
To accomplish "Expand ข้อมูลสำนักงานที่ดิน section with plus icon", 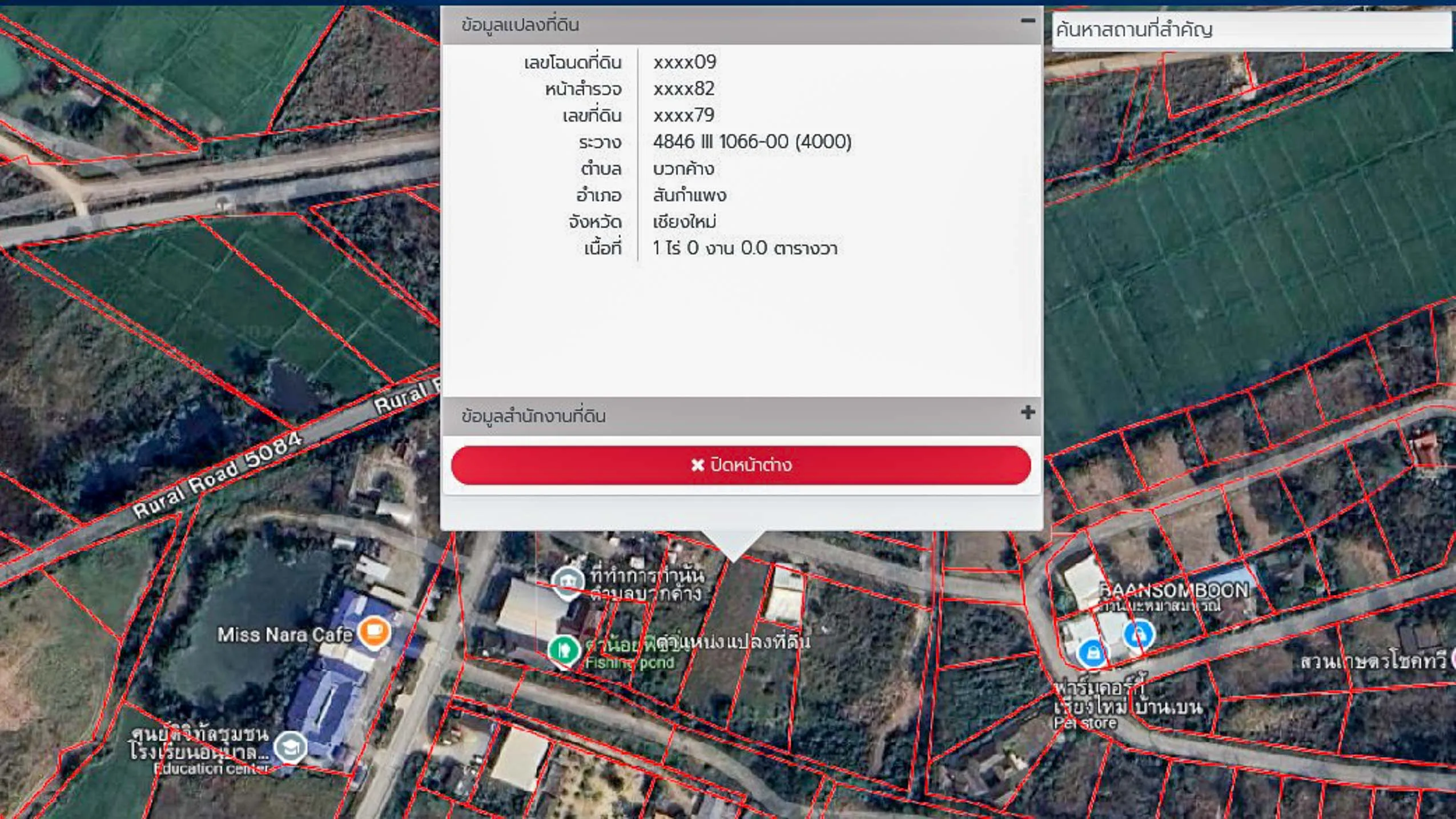I will tap(1028, 412).
